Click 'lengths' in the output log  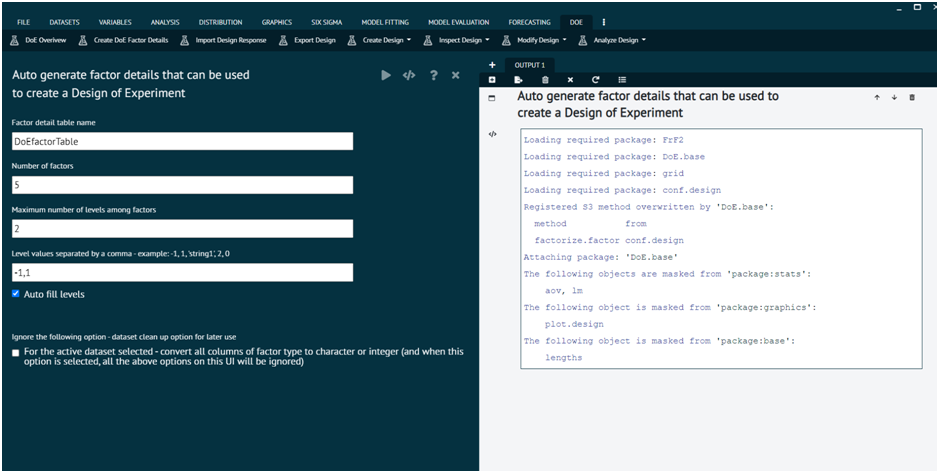click(564, 358)
